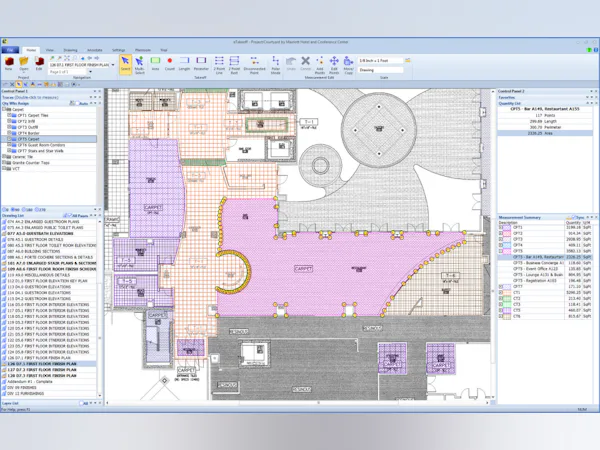
Task: Select CPT5 - Event Office row in summary
Action: pyautogui.click(x=545, y=269)
